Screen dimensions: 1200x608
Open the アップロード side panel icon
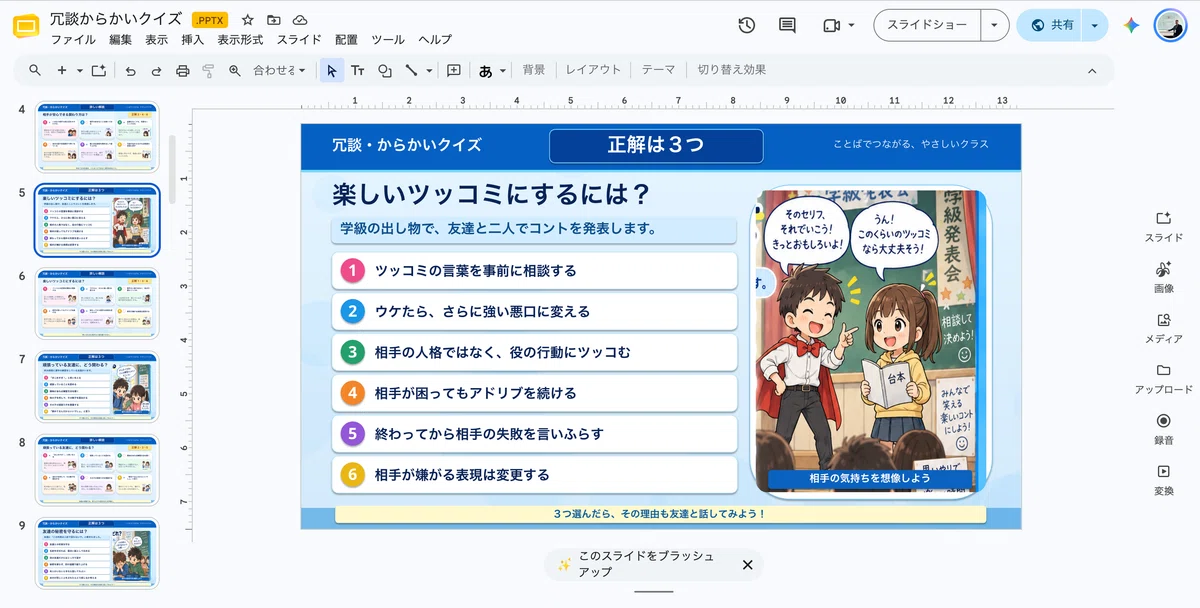pyautogui.click(x=1163, y=370)
